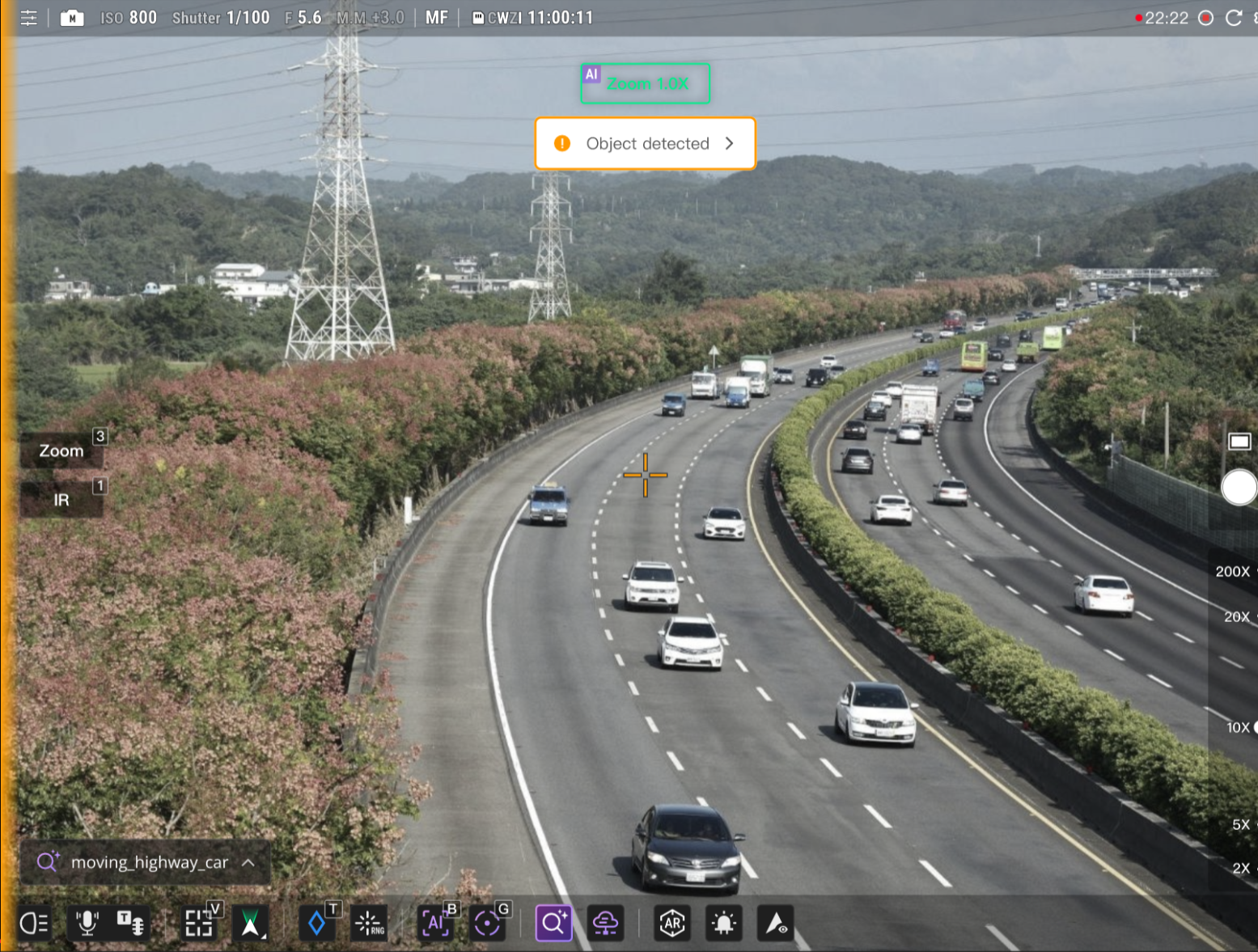Collapse the moving_highway_car detection dropdown
Image resolution: width=1258 pixels, height=952 pixels.
(x=249, y=862)
